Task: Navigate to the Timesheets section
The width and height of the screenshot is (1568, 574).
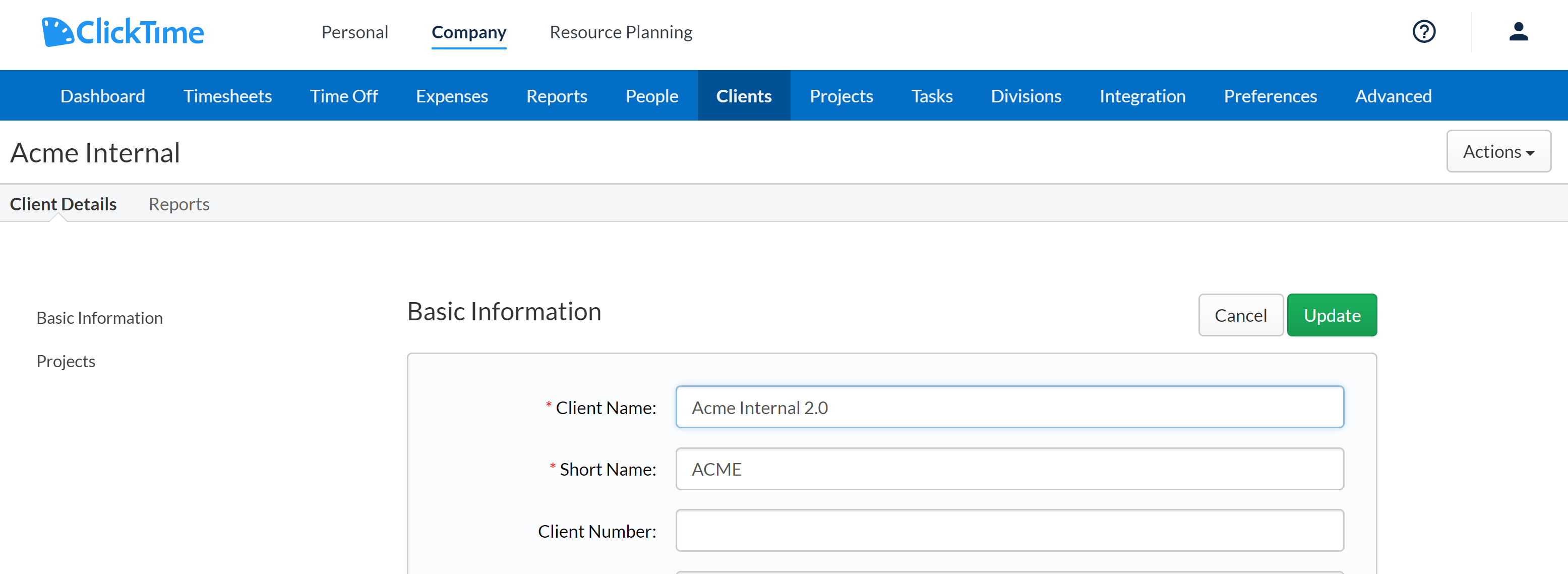Action: [228, 95]
